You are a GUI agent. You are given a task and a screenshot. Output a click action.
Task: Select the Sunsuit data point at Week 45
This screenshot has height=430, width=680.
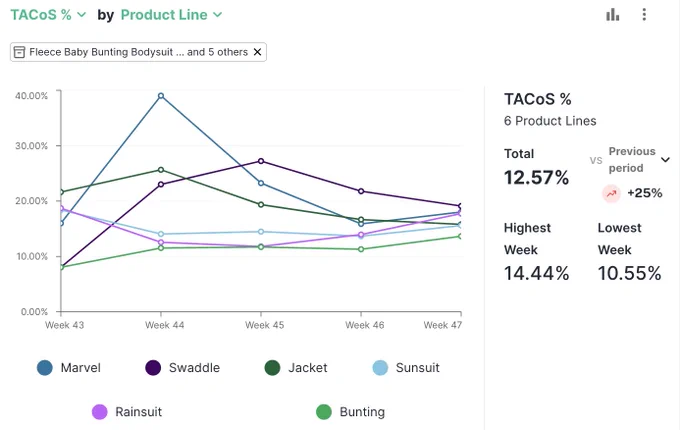261,232
